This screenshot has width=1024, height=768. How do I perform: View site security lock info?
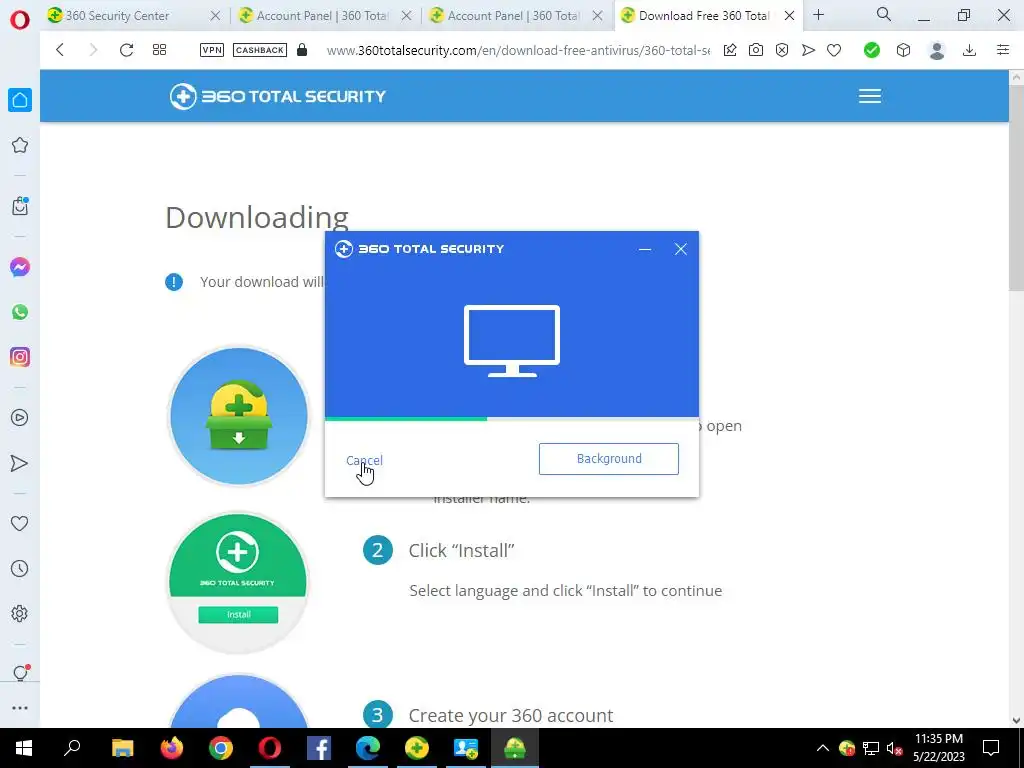pos(302,50)
